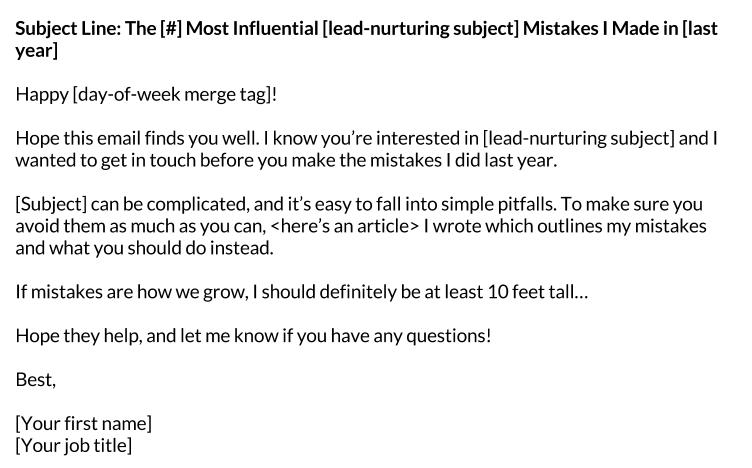Click the <here's an article> link placeholder

click(x=345, y=226)
